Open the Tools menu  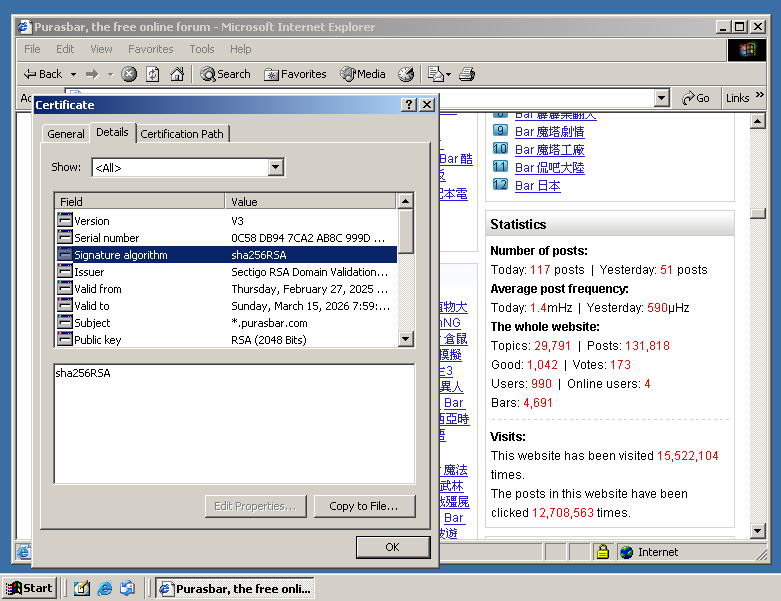pos(202,49)
